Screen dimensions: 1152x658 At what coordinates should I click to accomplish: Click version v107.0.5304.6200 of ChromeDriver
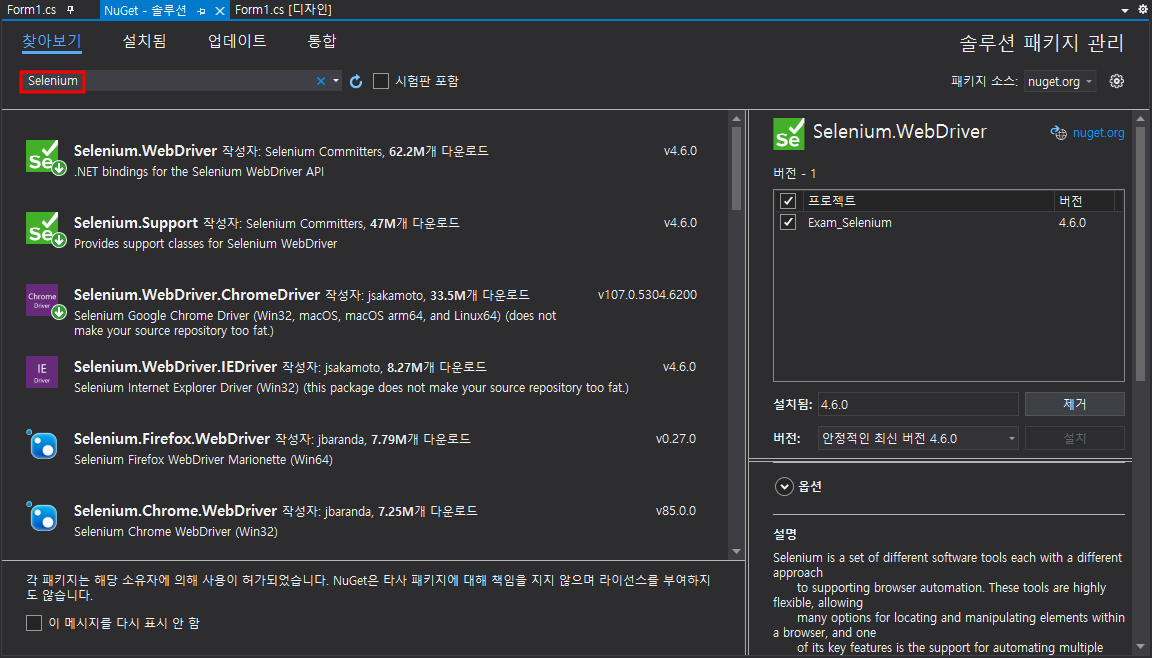click(647, 294)
